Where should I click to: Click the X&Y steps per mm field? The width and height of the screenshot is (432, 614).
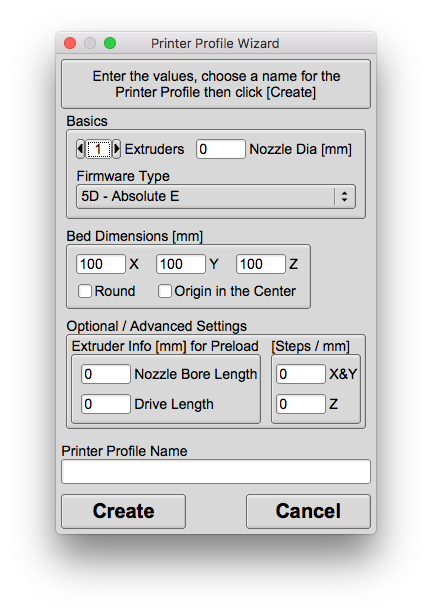click(301, 374)
